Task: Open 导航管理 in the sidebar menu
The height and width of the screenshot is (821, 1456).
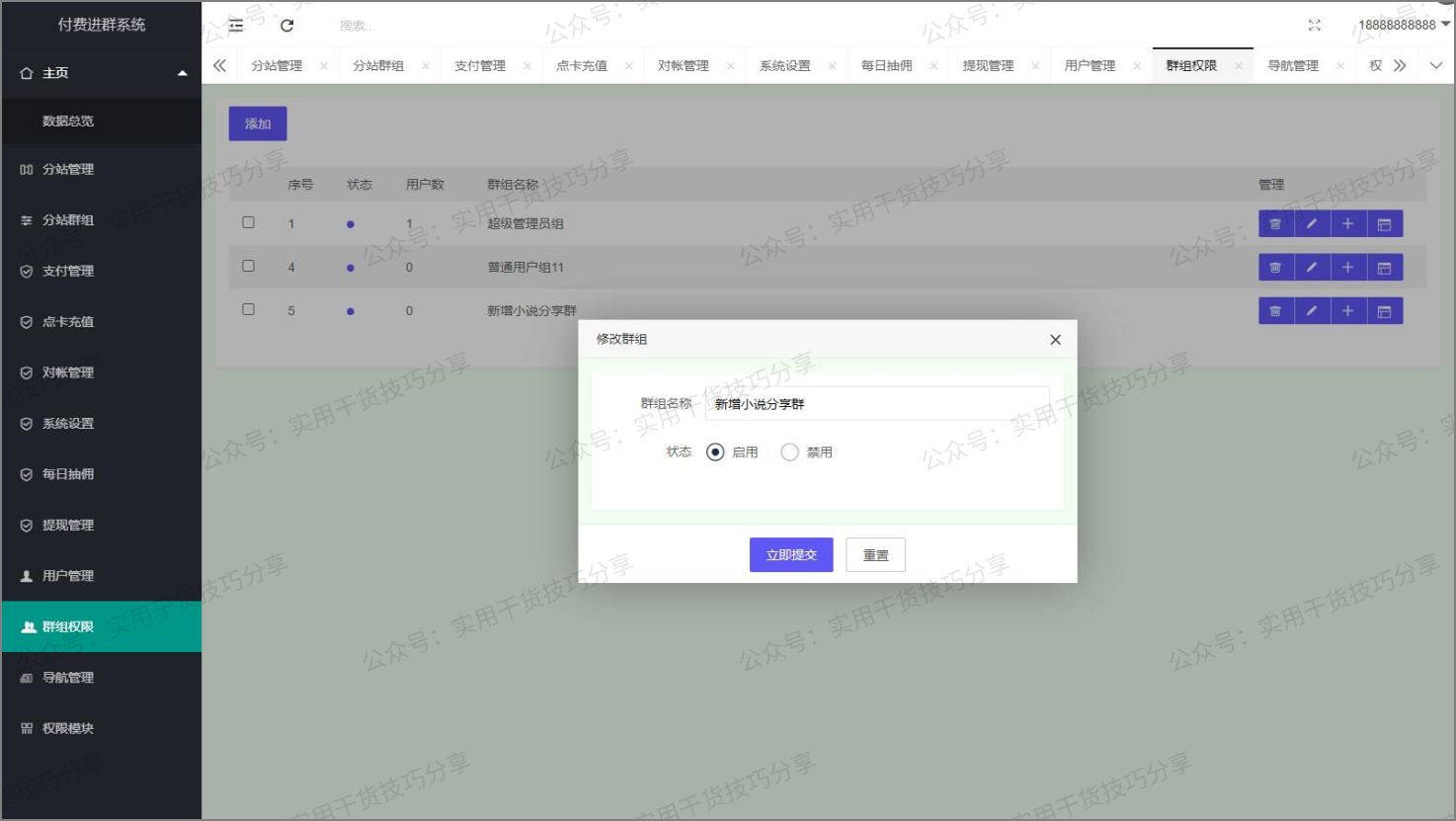Action: [69, 678]
